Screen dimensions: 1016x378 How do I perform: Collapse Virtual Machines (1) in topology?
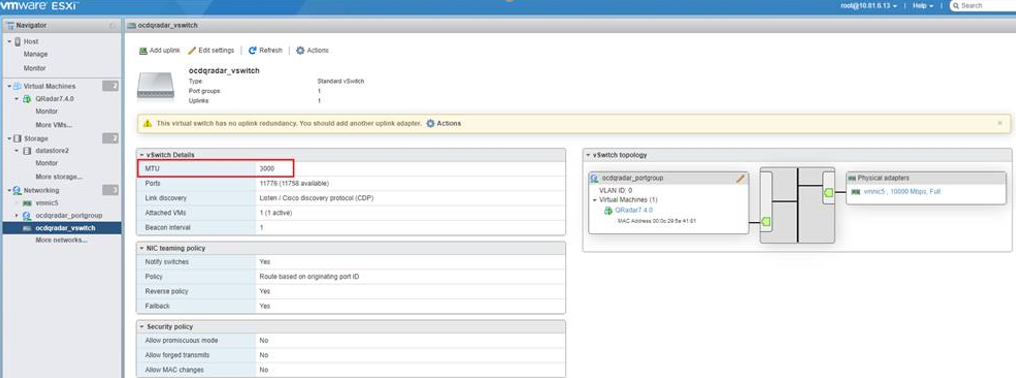point(595,200)
